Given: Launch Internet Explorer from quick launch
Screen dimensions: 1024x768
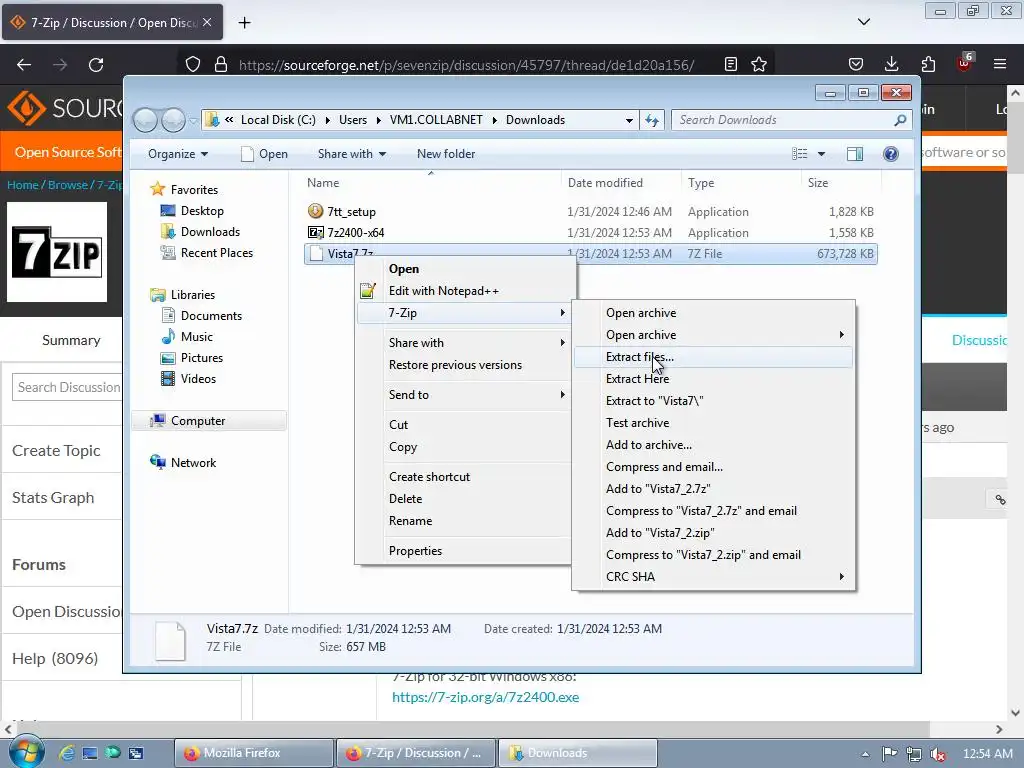Looking at the screenshot, I should (x=67, y=753).
